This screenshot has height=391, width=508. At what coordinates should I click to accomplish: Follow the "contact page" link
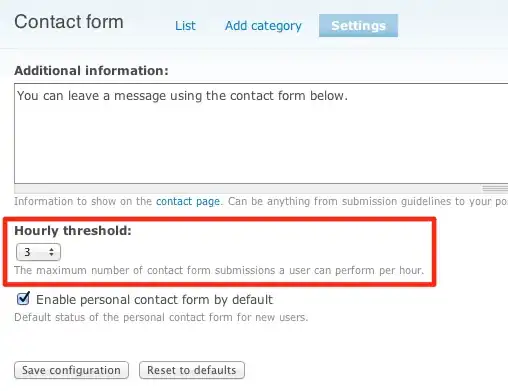tap(188, 201)
